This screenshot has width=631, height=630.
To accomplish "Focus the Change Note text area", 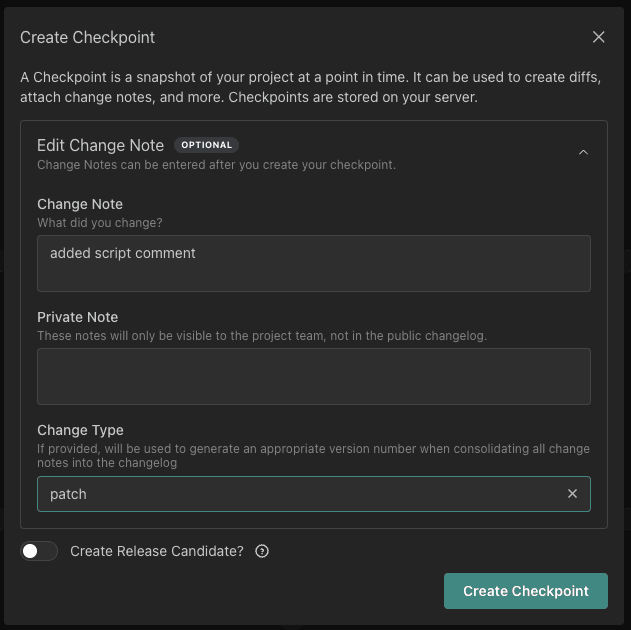I will pos(313,263).
